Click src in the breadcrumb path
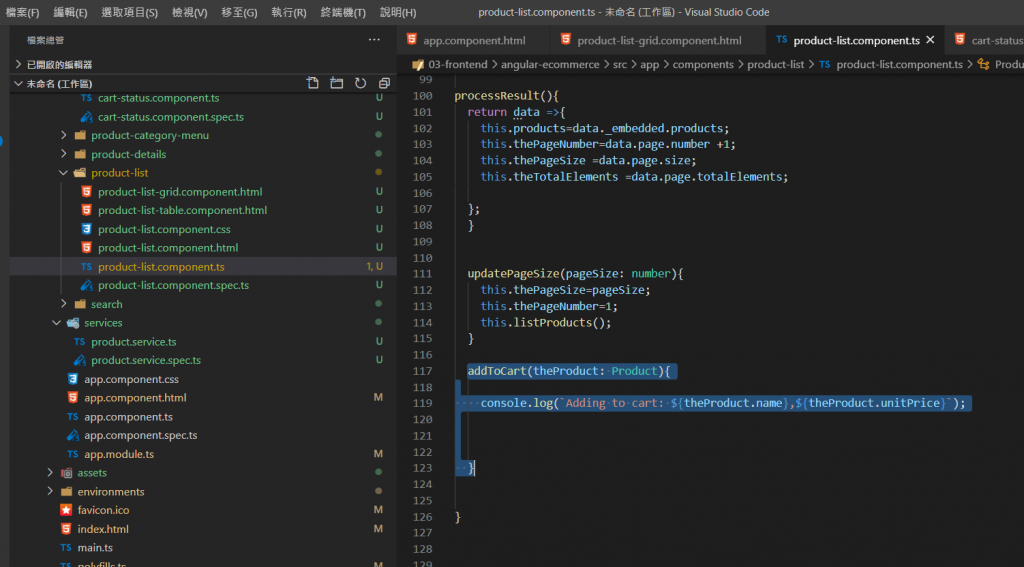The width and height of the screenshot is (1024, 567). point(620,64)
